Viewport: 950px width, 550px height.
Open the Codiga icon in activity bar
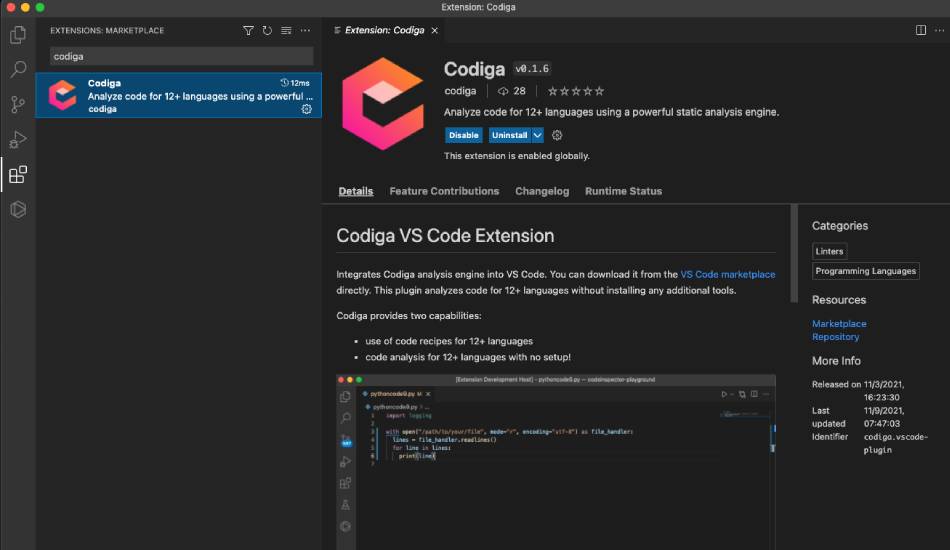[18, 210]
